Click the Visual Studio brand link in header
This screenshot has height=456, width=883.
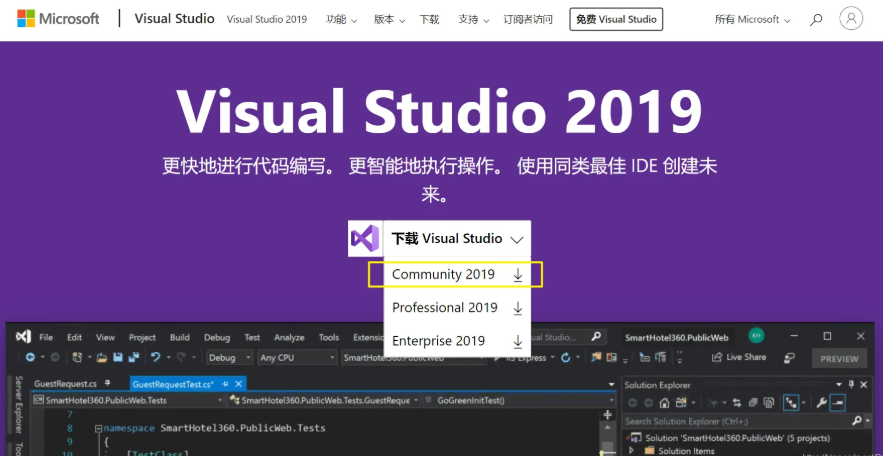coord(175,19)
